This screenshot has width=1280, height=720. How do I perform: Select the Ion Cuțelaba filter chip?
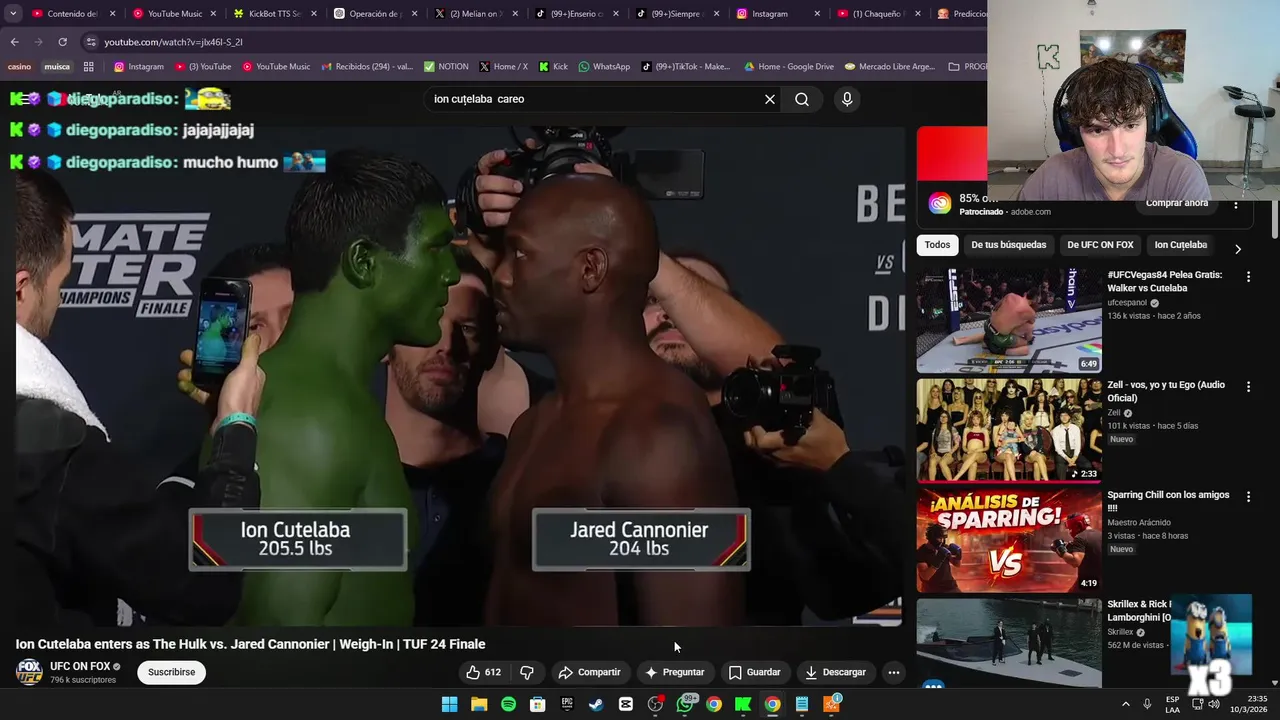coord(1180,245)
